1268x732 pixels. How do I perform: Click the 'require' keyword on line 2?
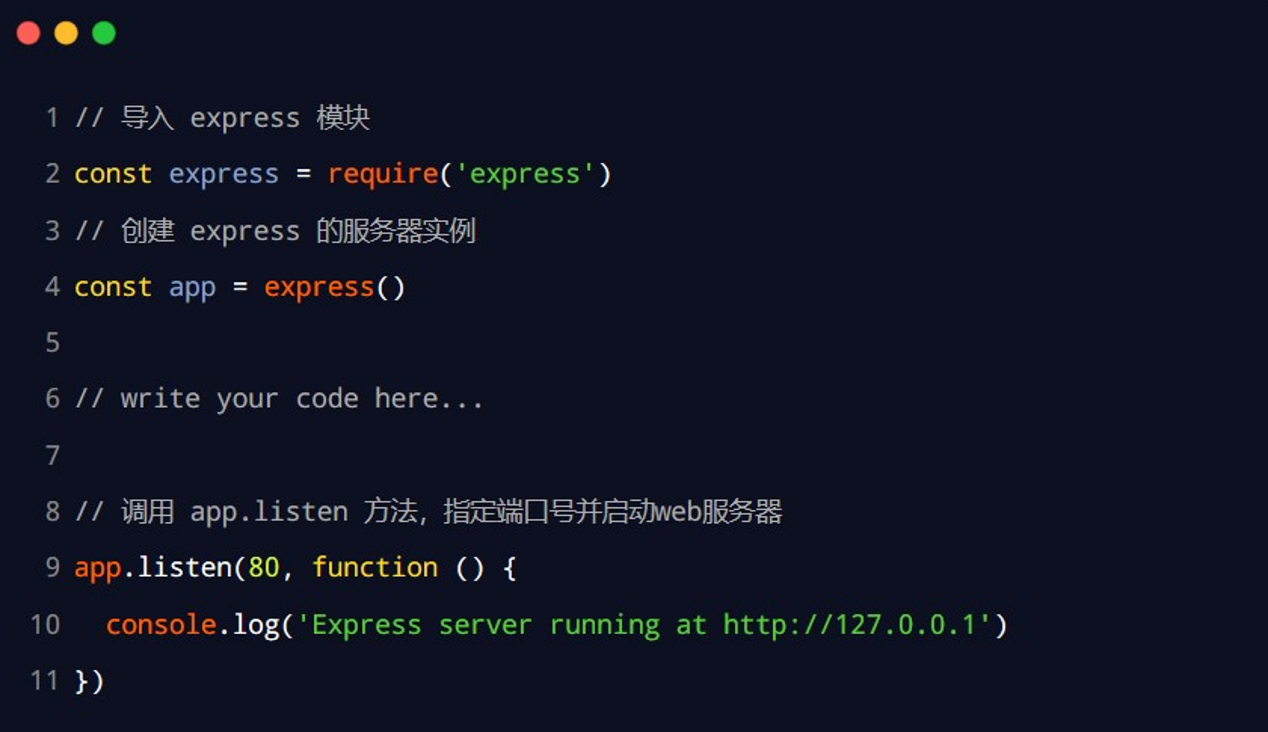pyautogui.click(x=382, y=174)
